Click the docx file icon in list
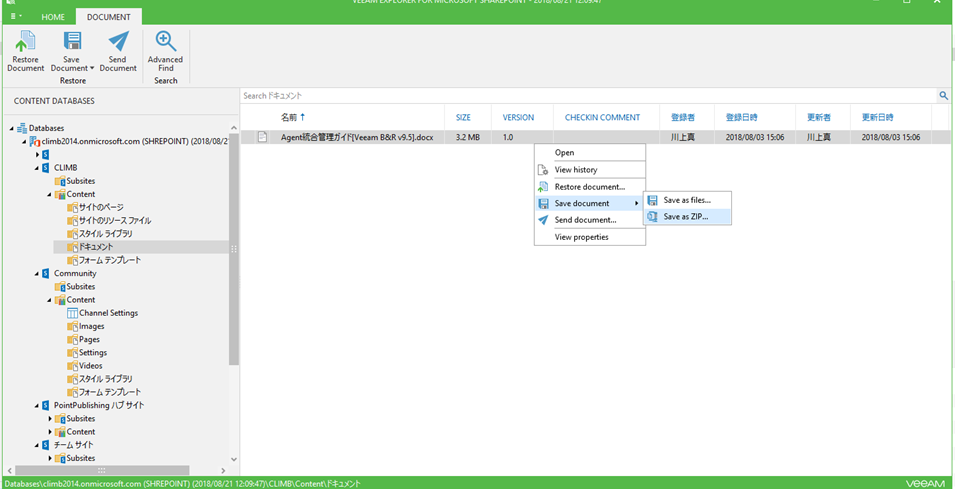Viewport: 955px width, 489px height. pyautogui.click(x=263, y=138)
